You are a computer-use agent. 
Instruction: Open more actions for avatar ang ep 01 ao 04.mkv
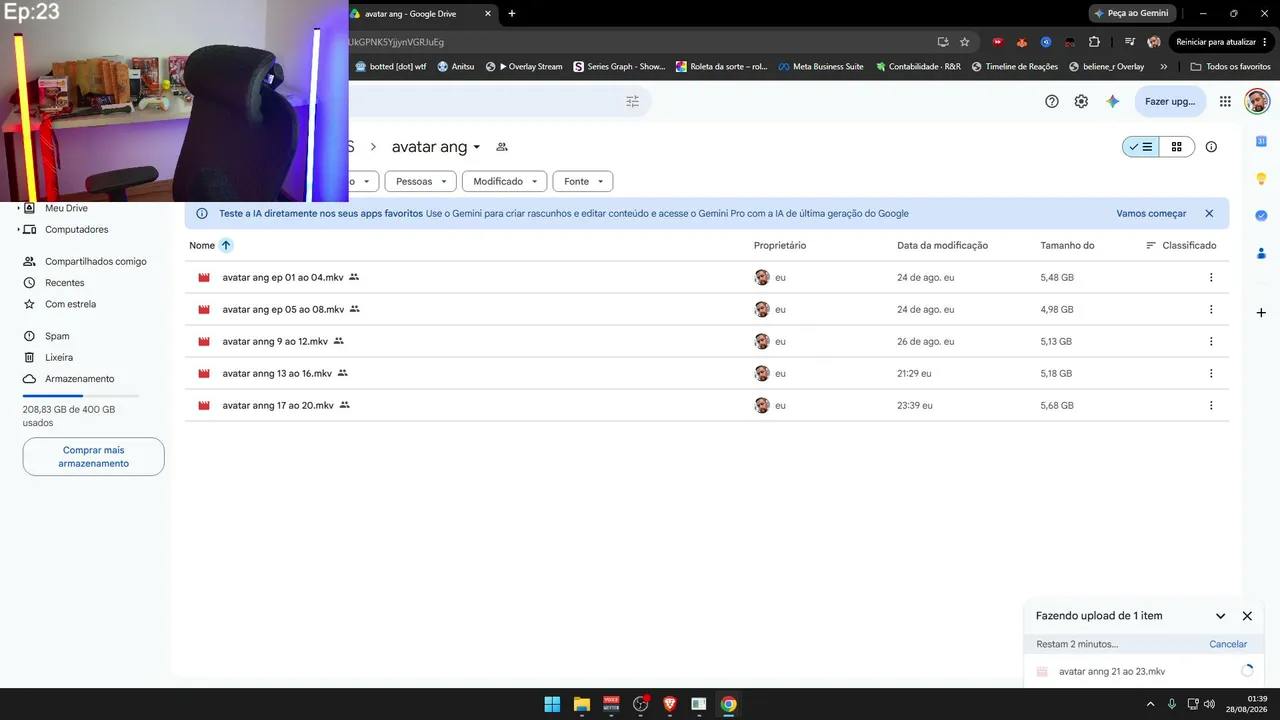click(x=1211, y=277)
